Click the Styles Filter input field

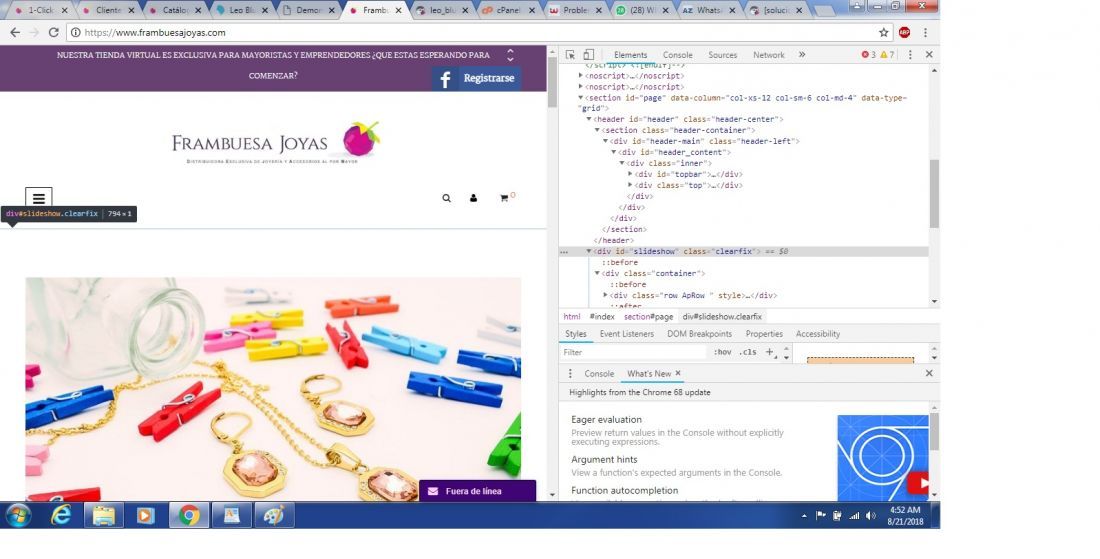tap(631, 352)
